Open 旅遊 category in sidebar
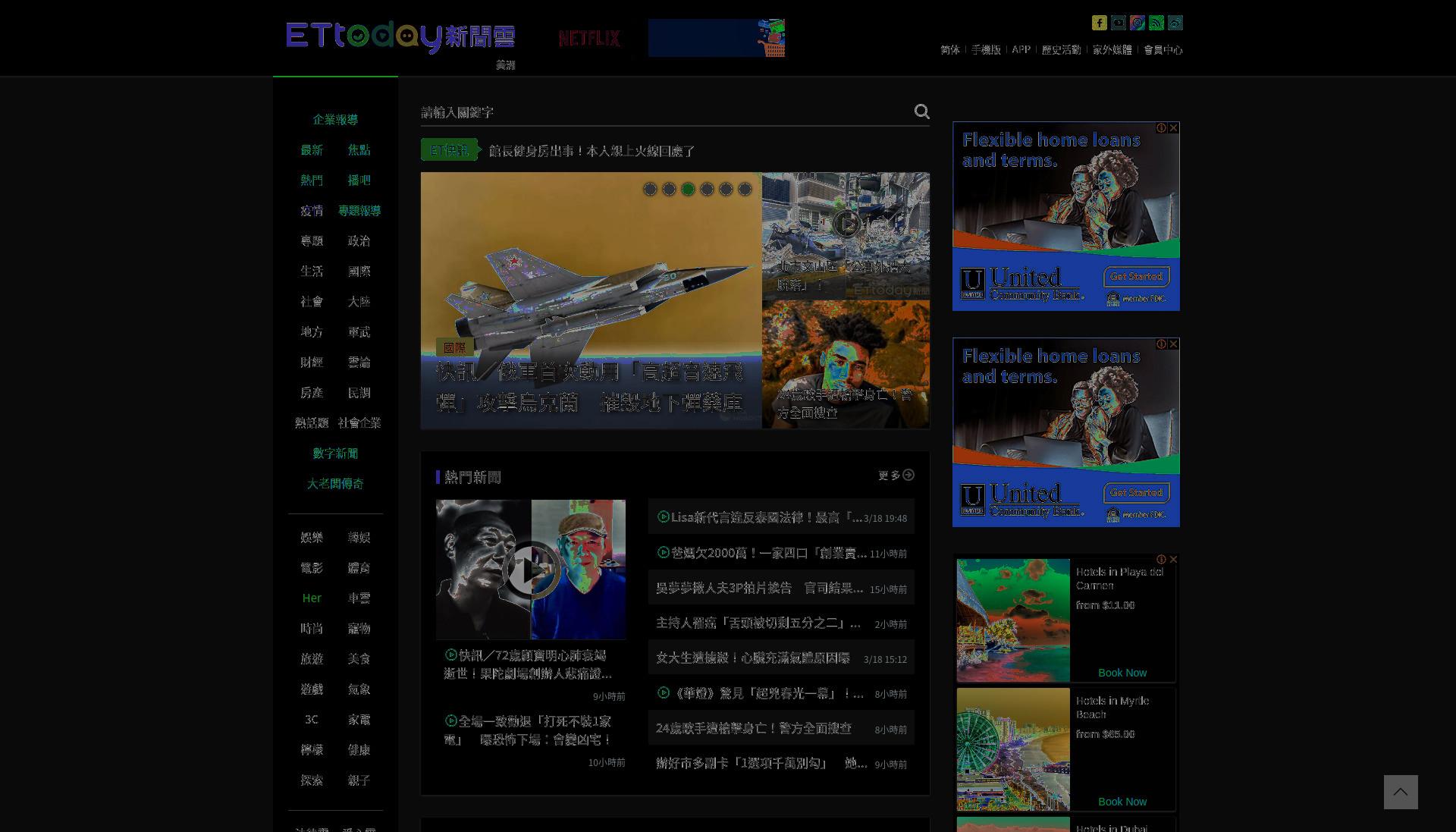1456x832 pixels. (312, 659)
